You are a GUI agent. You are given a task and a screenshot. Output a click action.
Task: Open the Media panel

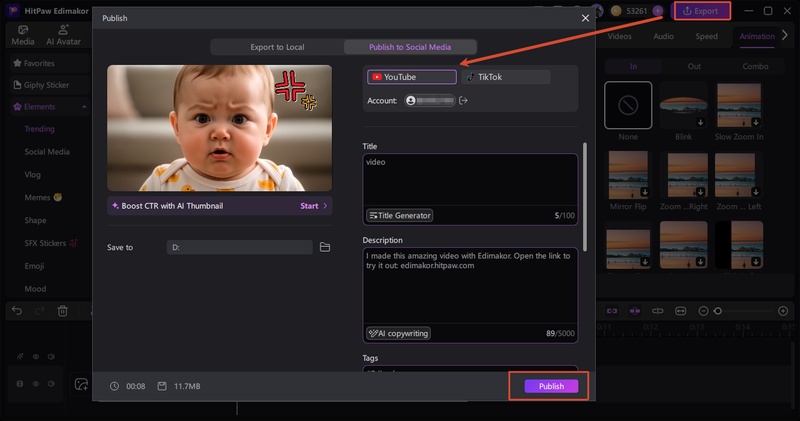pyautogui.click(x=23, y=35)
